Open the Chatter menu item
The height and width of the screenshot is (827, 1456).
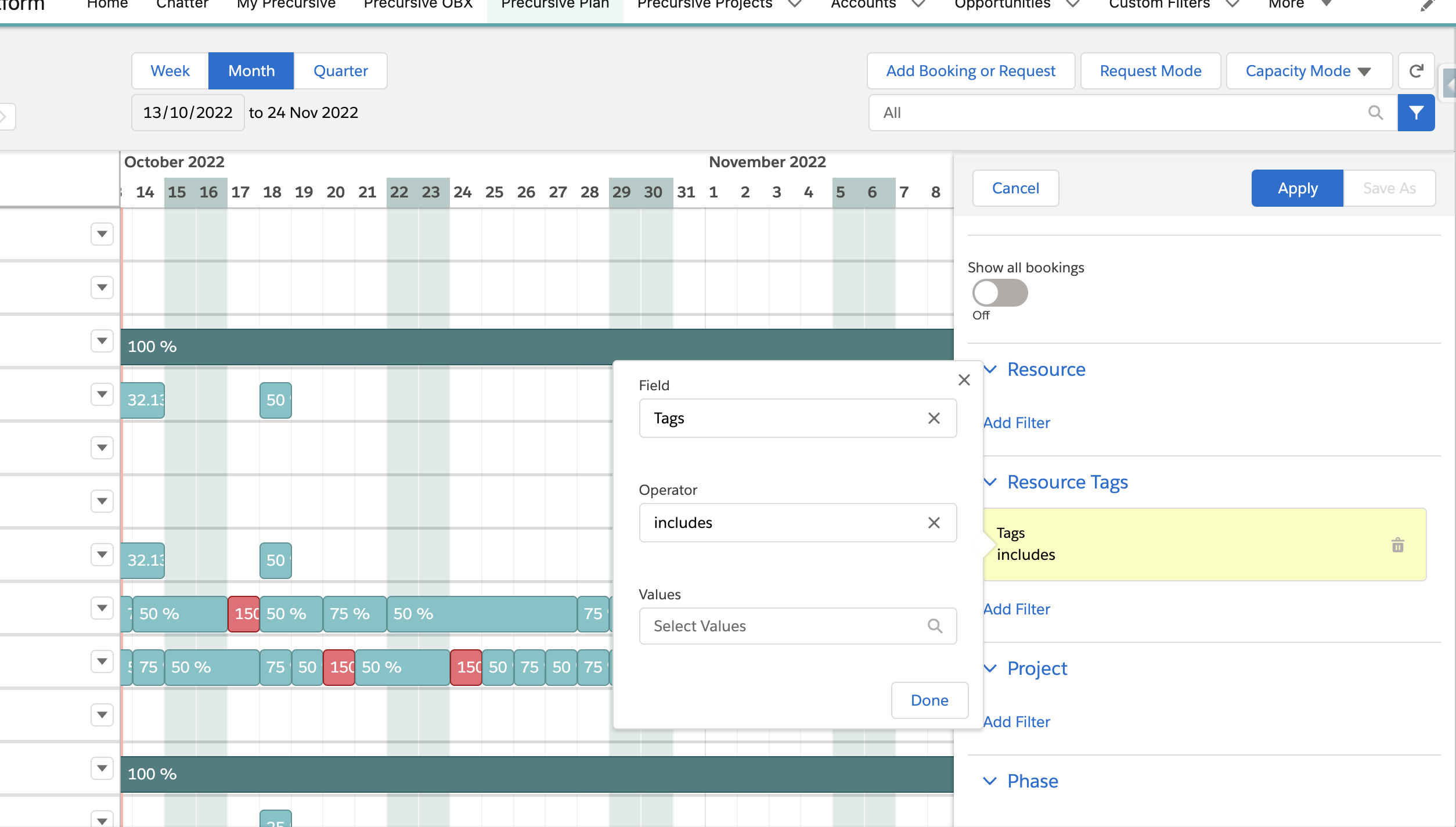click(x=182, y=5)
